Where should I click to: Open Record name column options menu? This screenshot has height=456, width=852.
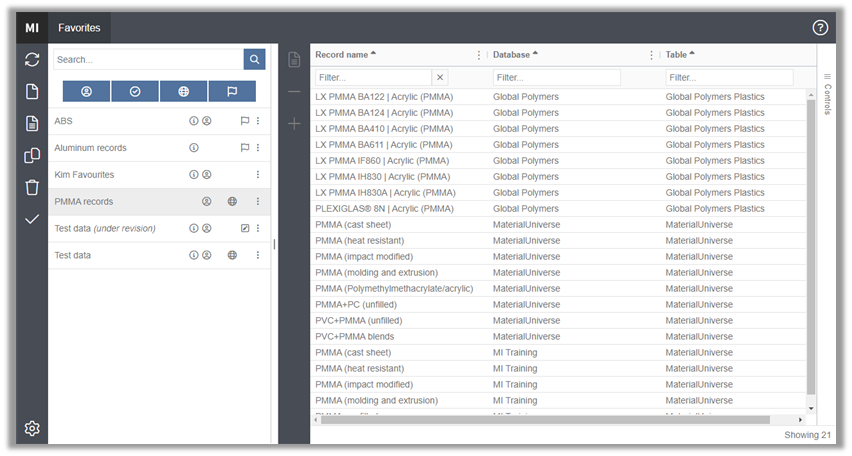coord(479,55)
